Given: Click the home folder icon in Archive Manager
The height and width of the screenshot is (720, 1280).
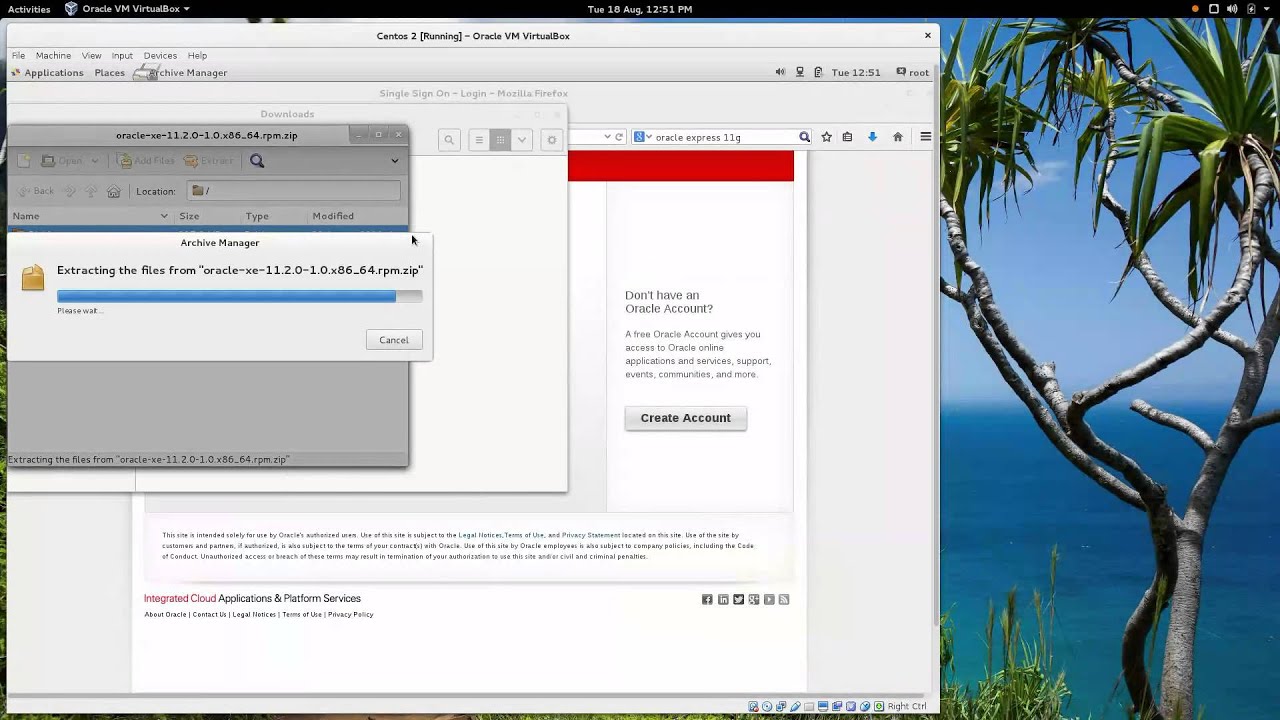Looking at the screenshot, I should tap(114, 191).
